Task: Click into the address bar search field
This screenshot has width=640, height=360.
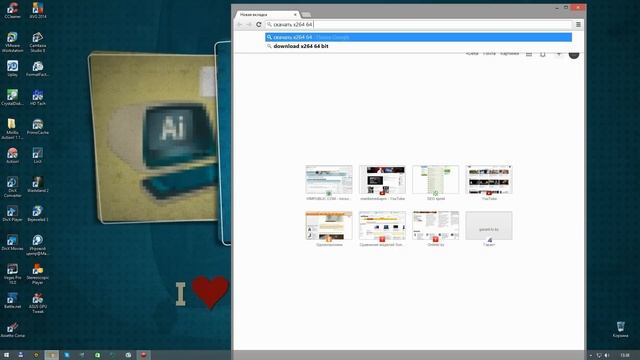Action: tap(418, 24)
